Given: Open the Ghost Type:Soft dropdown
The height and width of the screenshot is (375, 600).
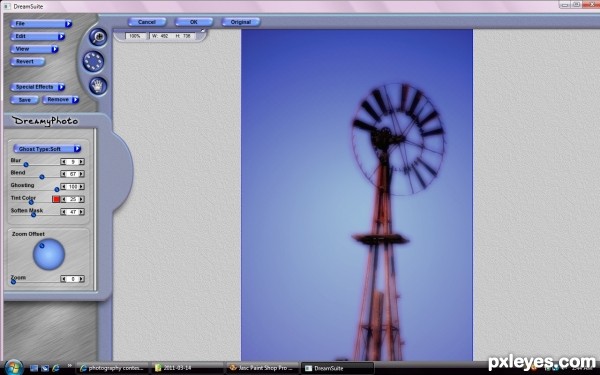Looking at the screenshot, I should pyautogui.click(x=47, y=149).
